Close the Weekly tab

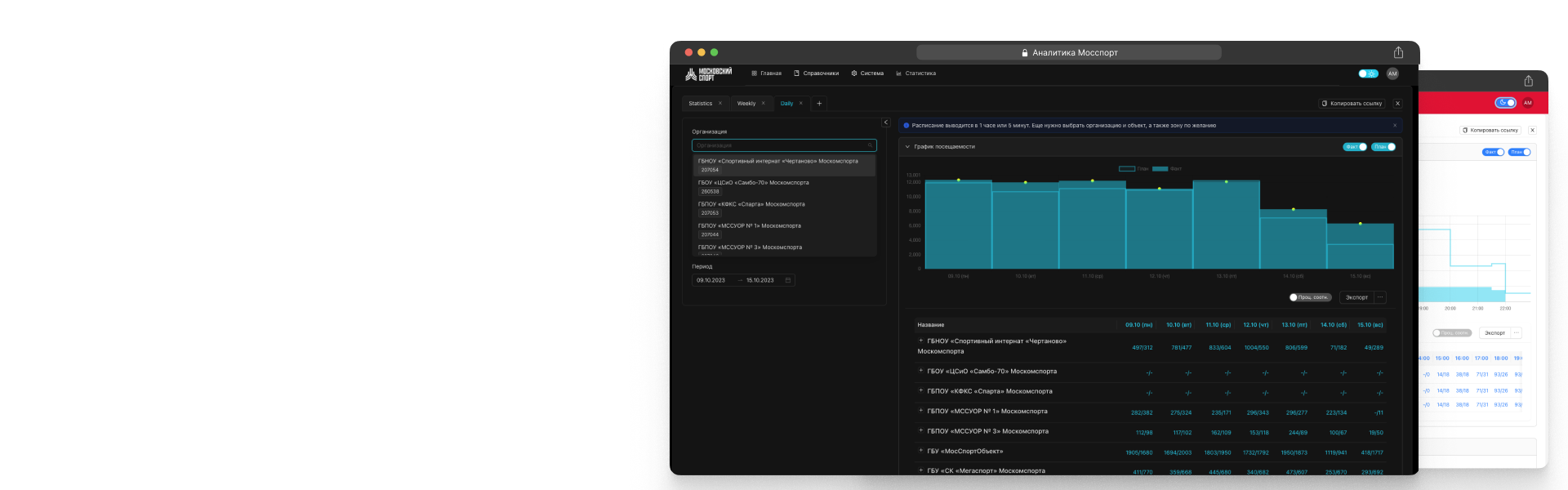point(764,104)
